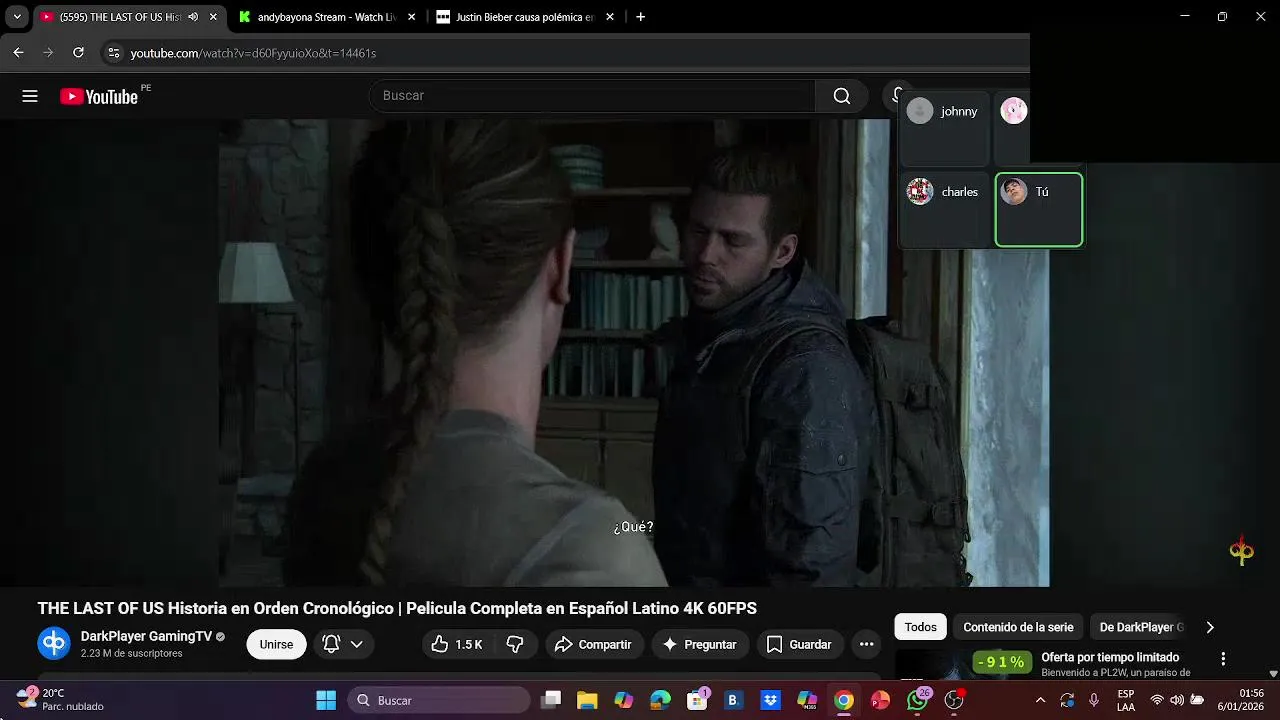Screen dimensions: 1280x720
Task: Dislike the video with thumbs down
Action: (515, 645)
